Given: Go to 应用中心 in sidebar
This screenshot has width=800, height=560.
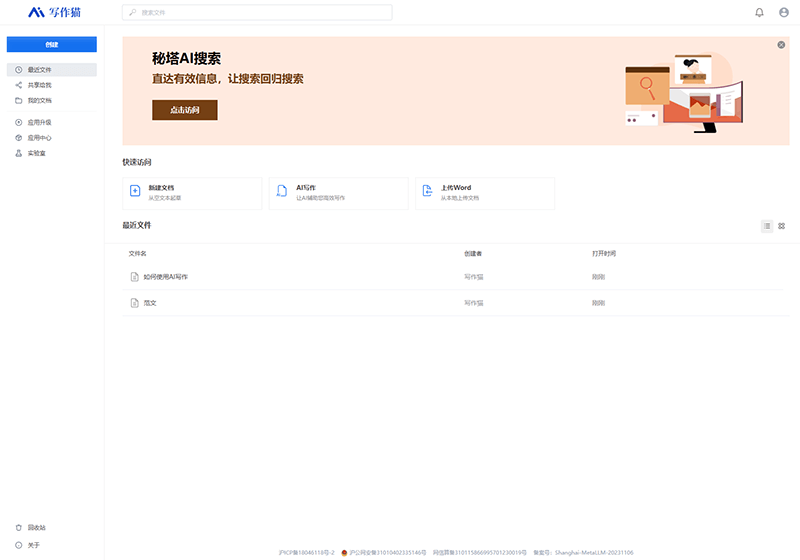Looking at the screenshot, I should [39, 138].
